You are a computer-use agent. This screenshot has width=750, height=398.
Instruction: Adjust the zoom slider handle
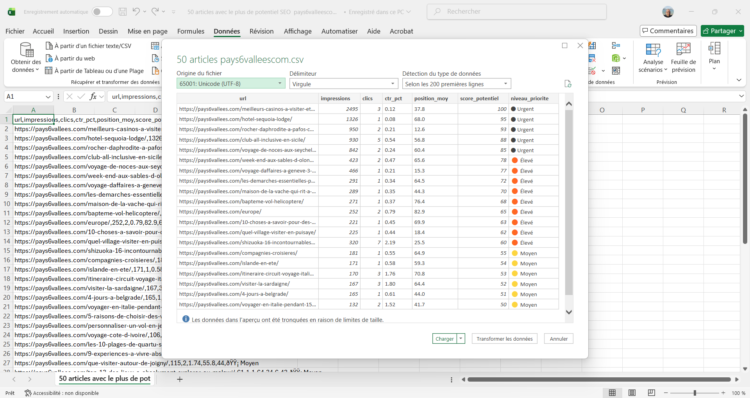point(695,393)
